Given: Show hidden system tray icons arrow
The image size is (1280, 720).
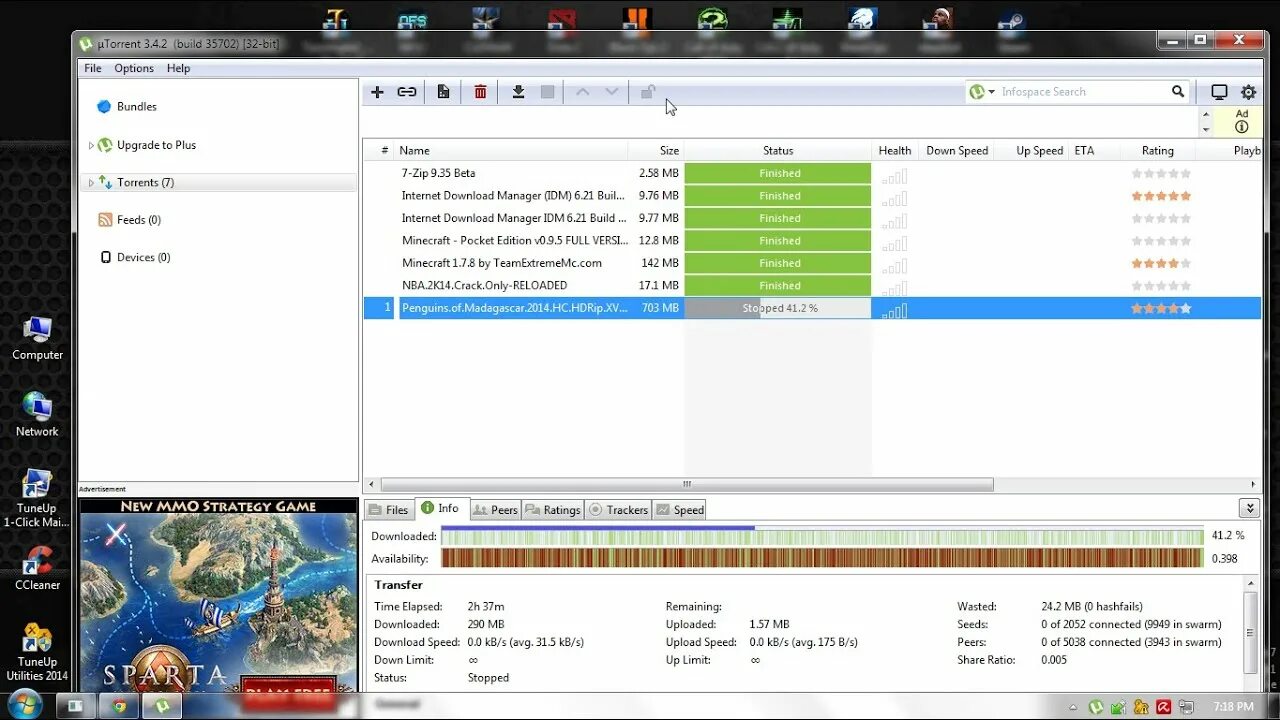Looking at the screenshot, I should point(1074,707).
